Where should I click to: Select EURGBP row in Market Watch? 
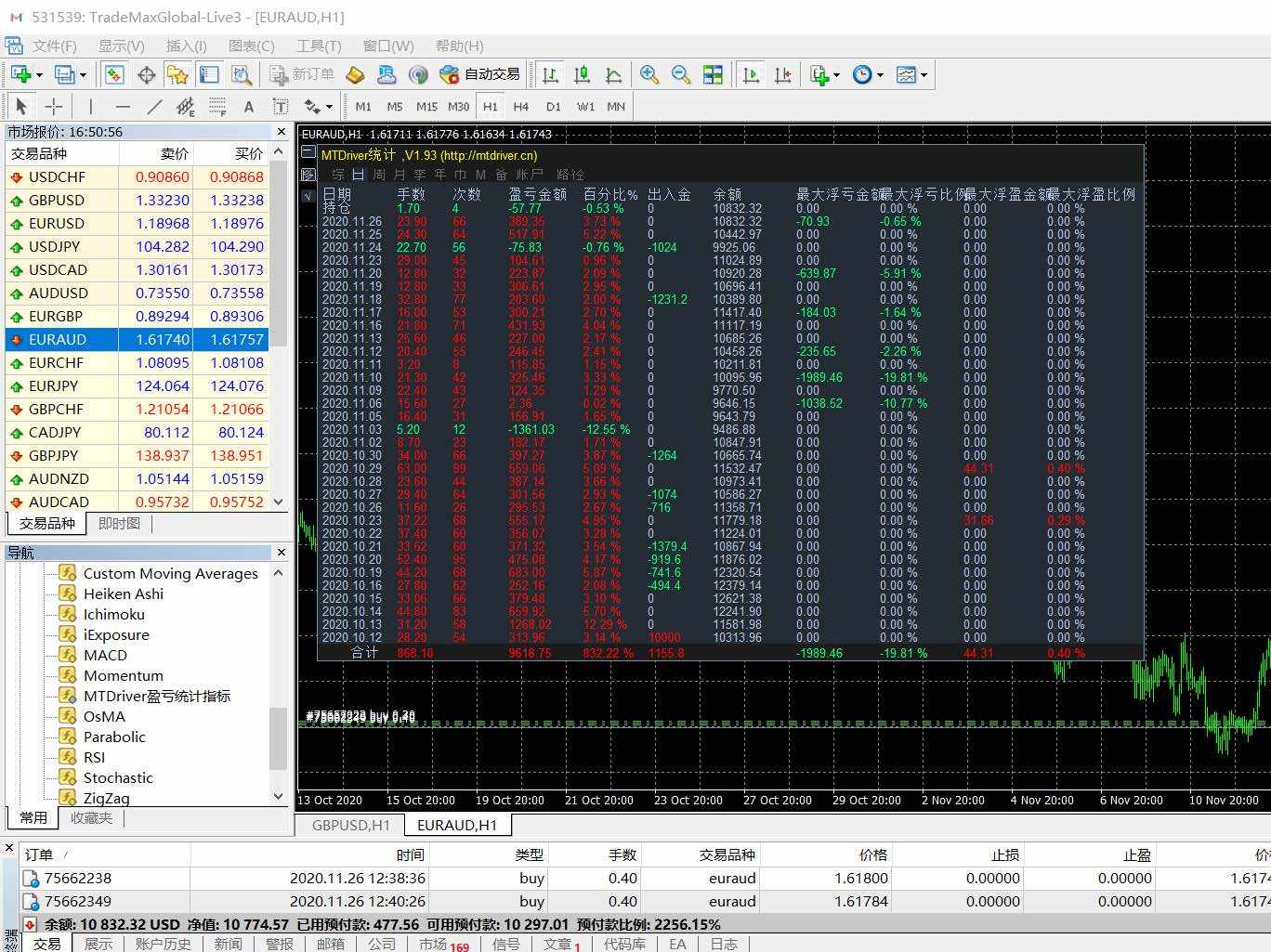[56, 316]
